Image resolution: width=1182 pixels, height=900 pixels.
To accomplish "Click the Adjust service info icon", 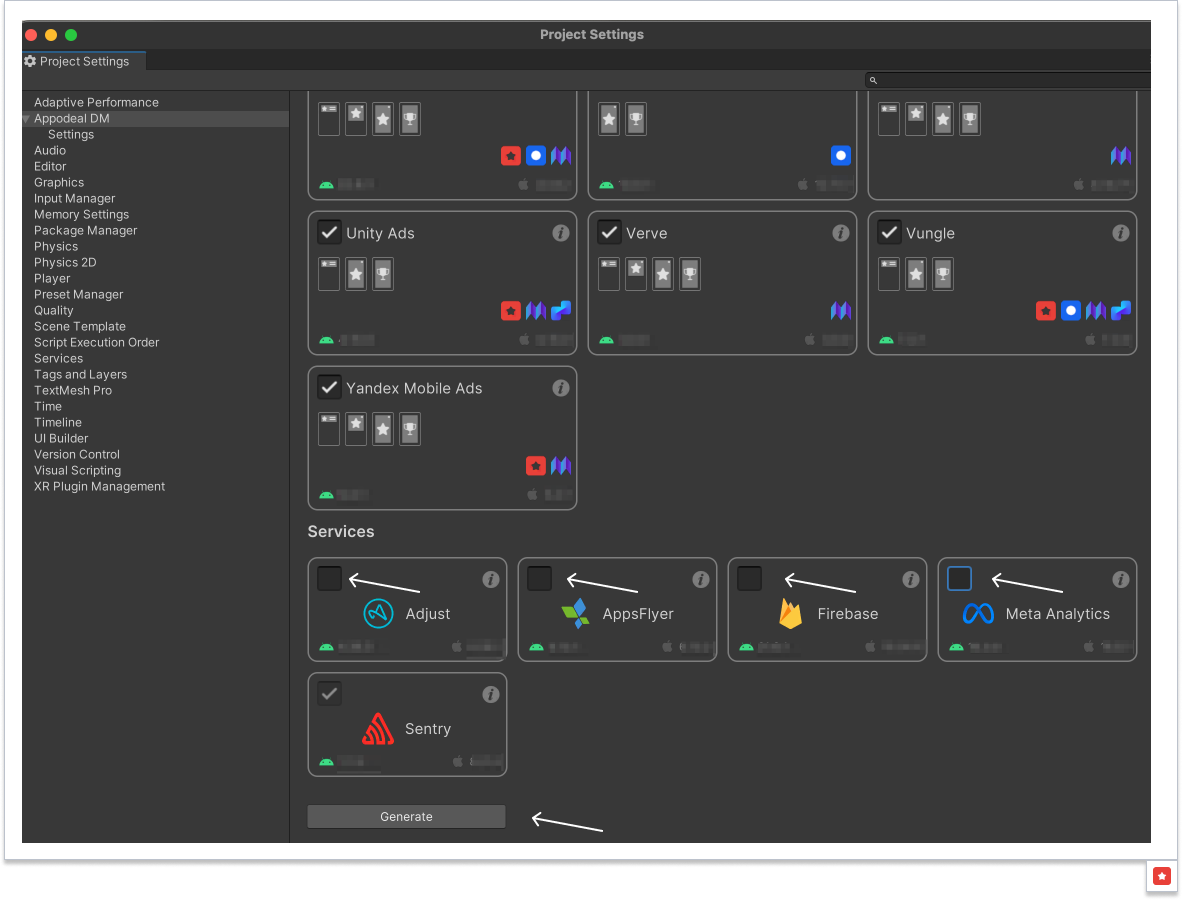I will coord(491,579).
